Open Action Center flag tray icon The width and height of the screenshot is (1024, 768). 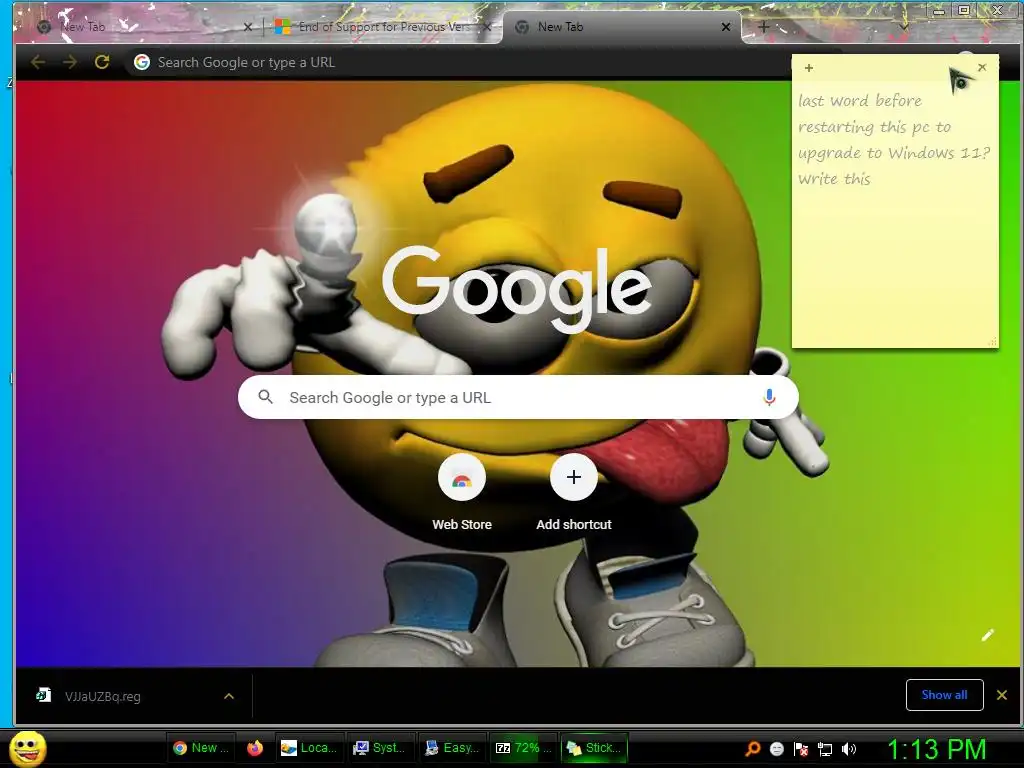point(801,749)
